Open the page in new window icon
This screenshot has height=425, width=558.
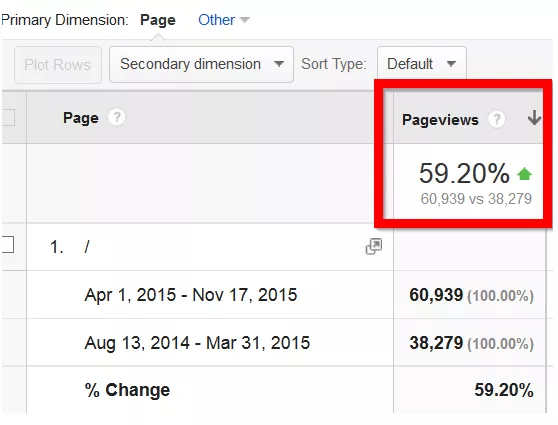[x=374, y=246]
